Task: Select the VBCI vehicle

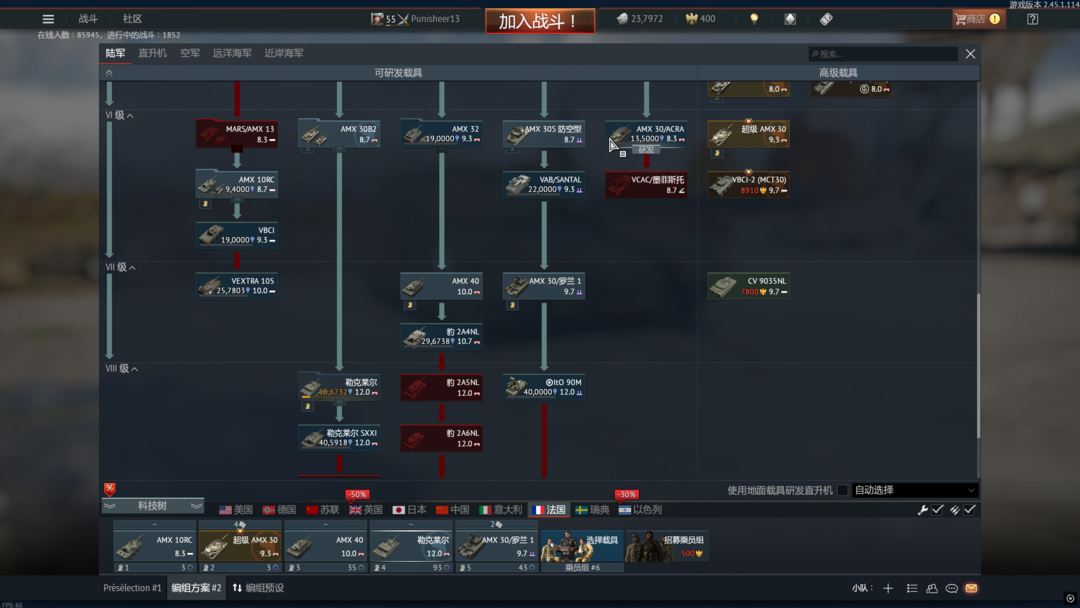Action: (237, 235)
